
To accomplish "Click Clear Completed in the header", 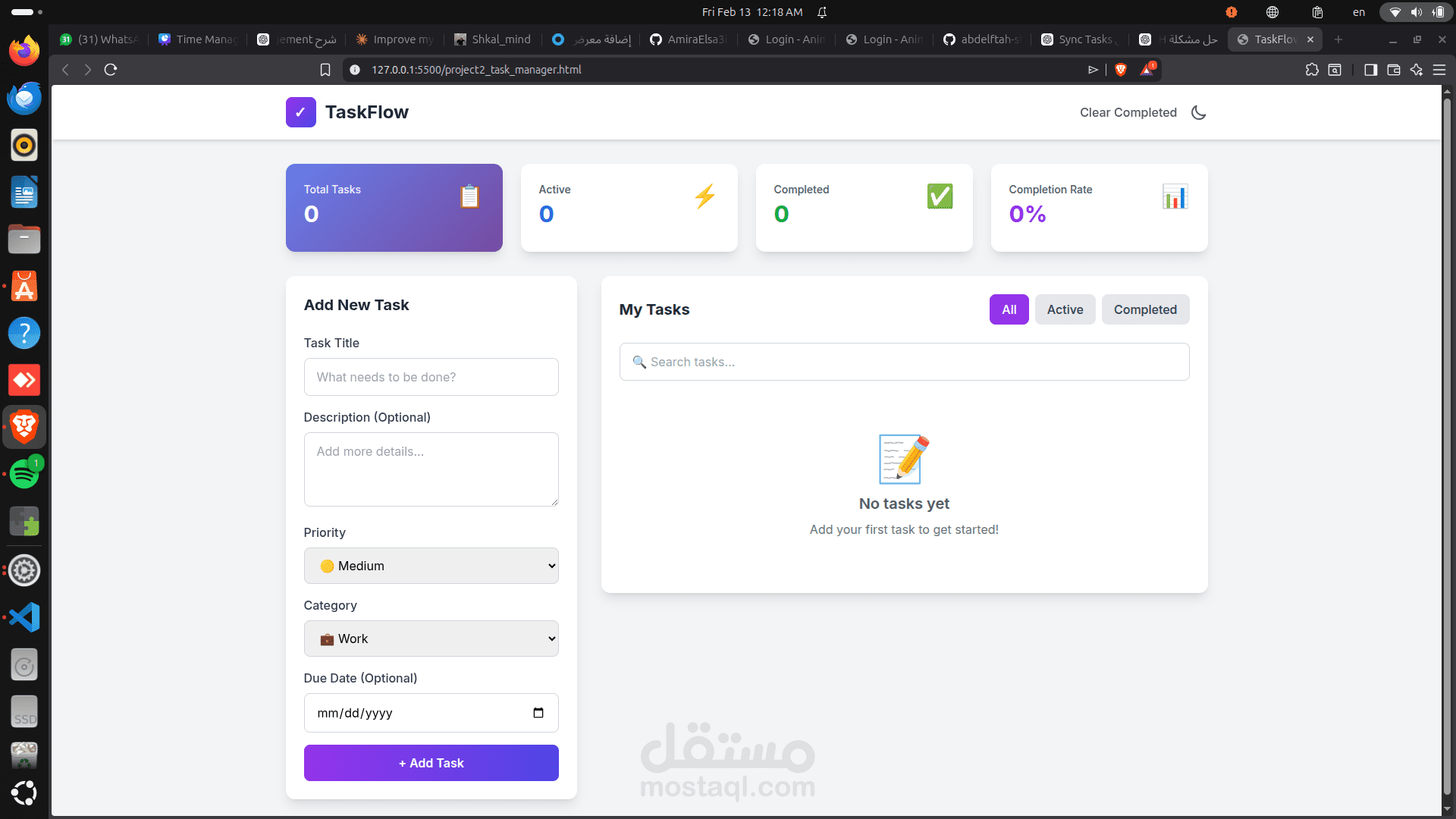I will coord(1128,112).
